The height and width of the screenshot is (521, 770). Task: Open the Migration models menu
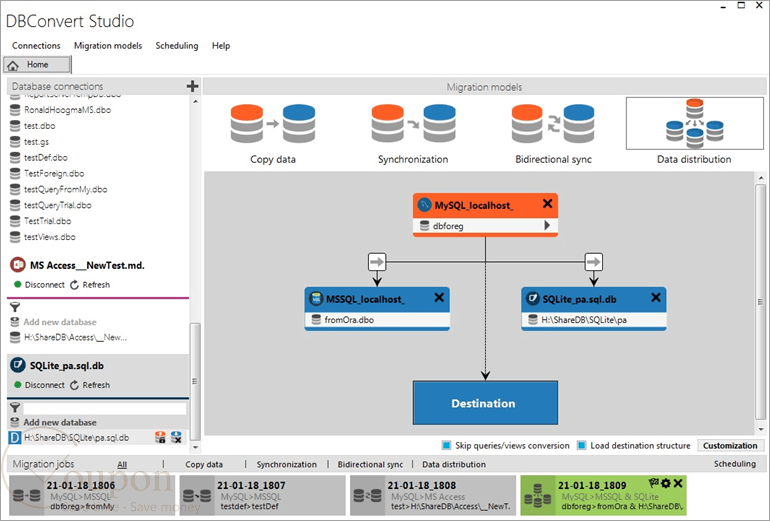point(108,46)
